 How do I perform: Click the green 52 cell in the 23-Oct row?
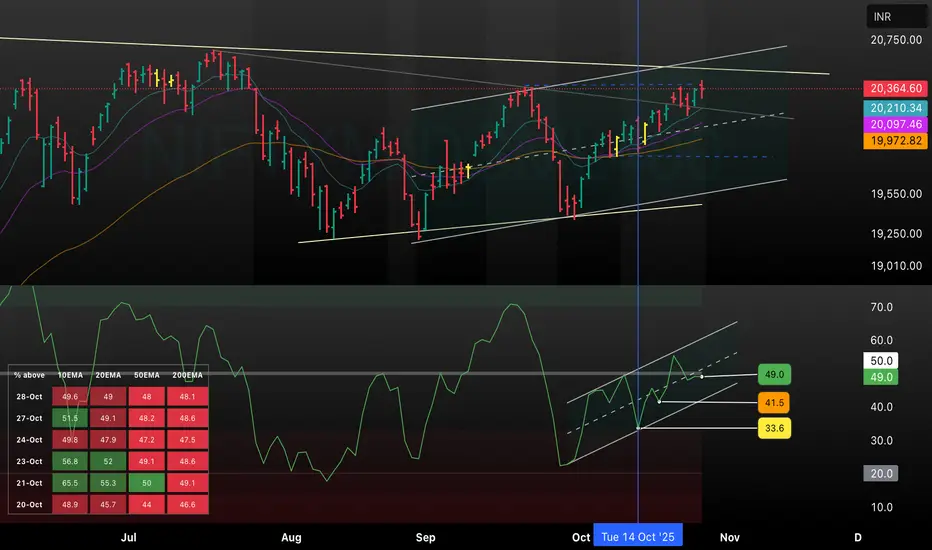pos(108,461)
